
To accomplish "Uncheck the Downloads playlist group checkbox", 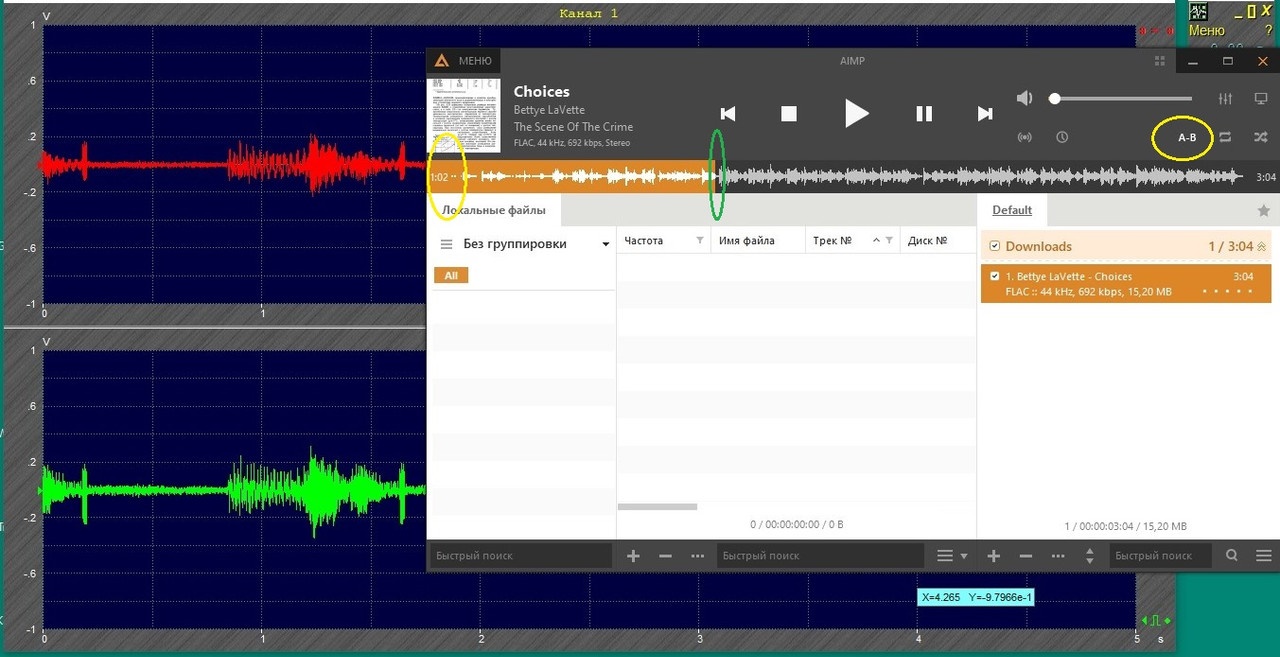I will point(994,246).
